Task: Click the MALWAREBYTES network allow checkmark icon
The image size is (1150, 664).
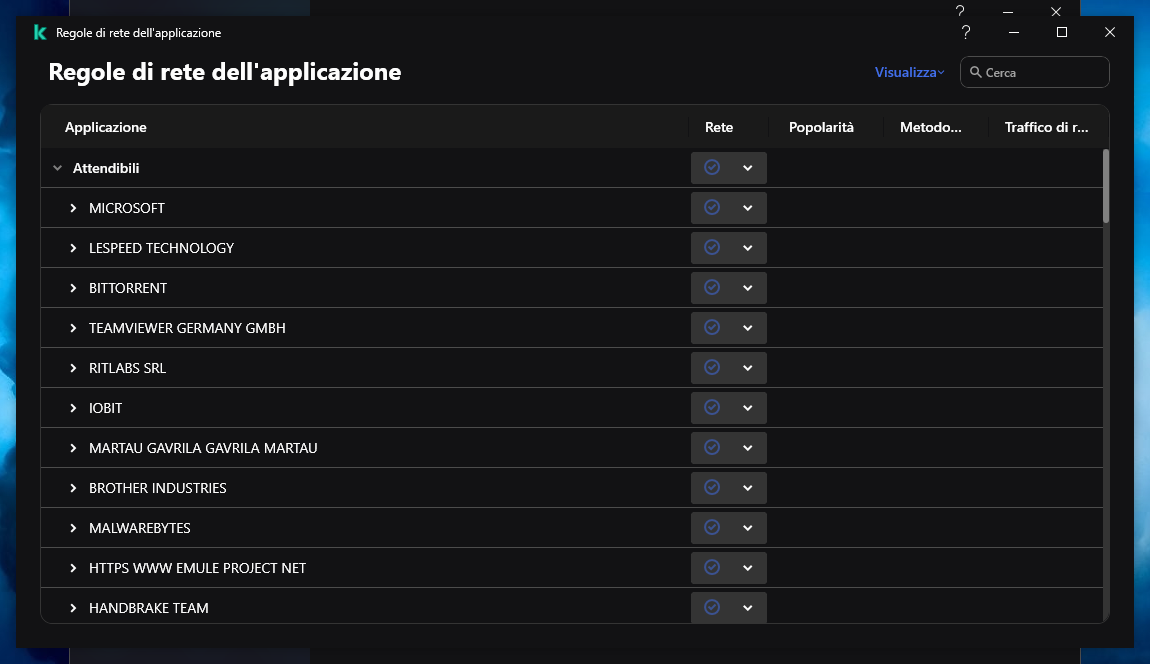Action: [712, 528]
